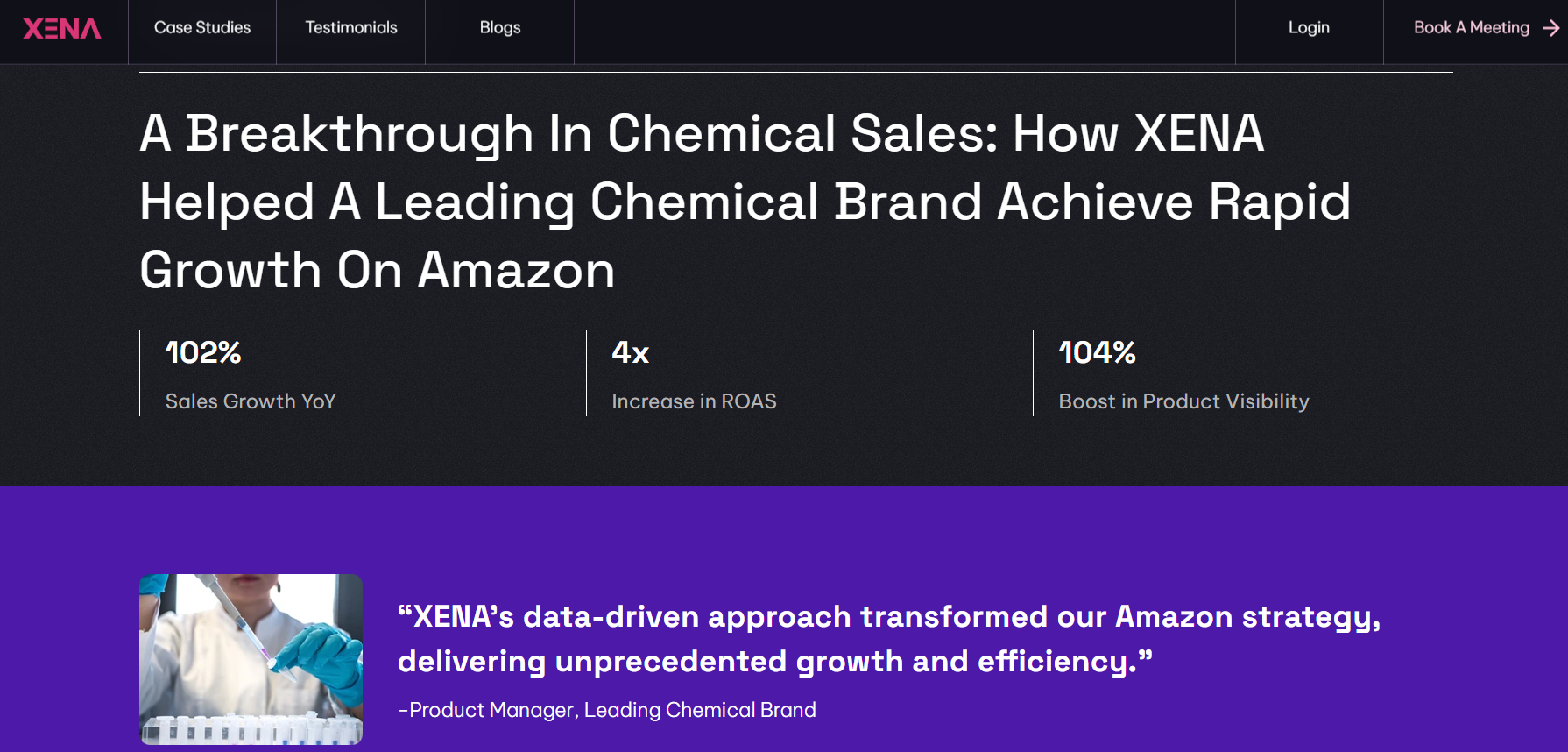
Task: Click the Sales Growth YoY label
Action: click(x=250, y=401)
